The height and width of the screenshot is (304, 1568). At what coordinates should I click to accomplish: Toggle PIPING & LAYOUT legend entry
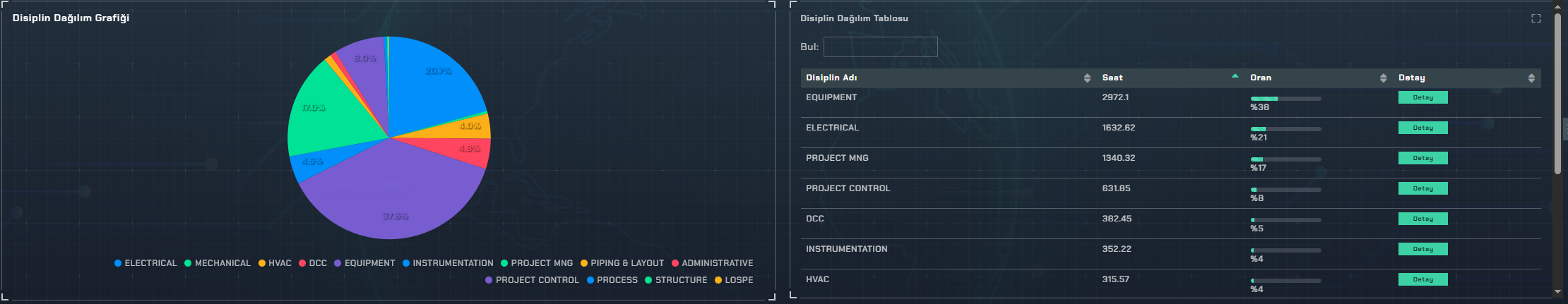coord(622,263)
